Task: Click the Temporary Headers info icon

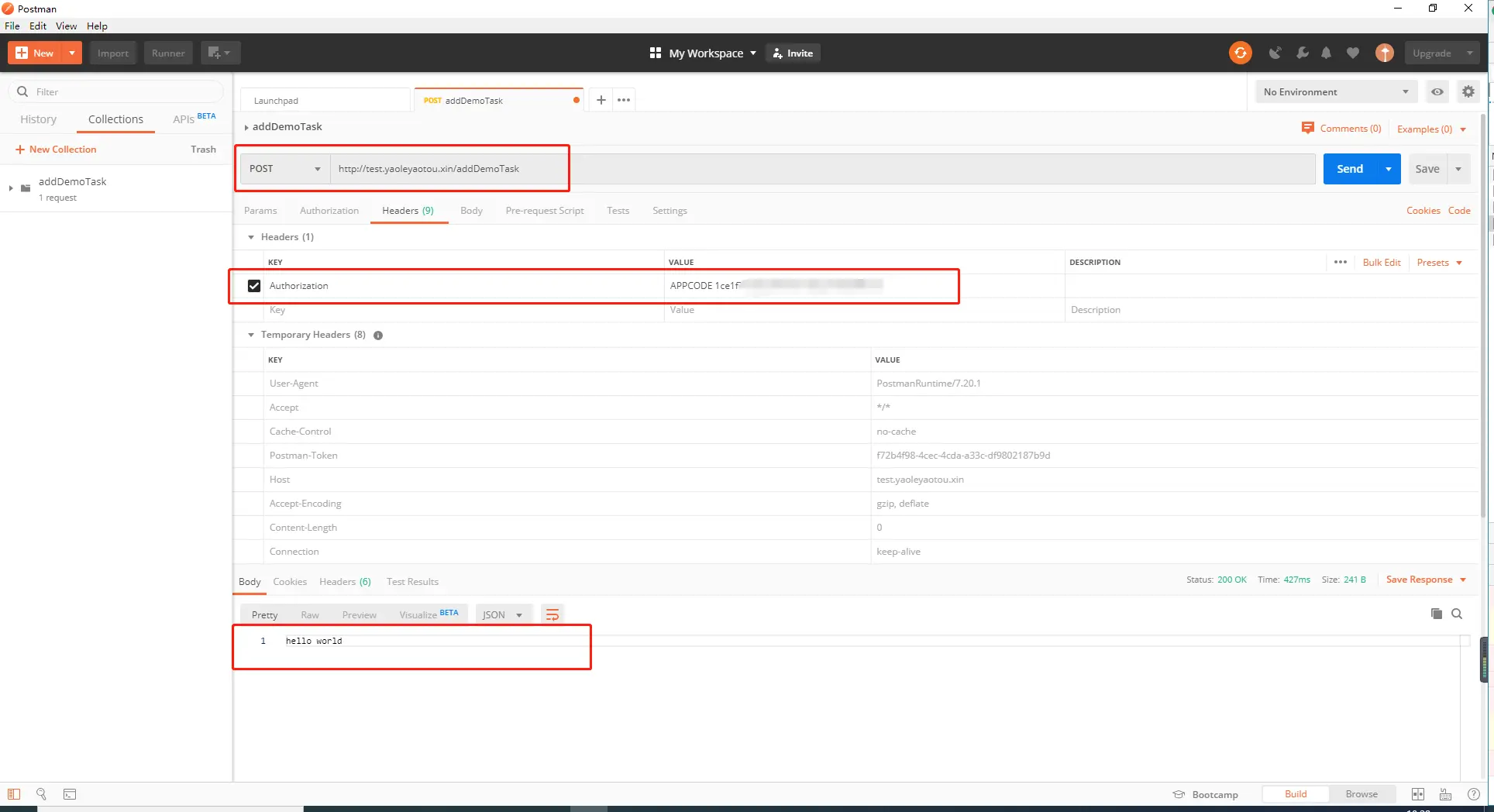Action: [378, 335]
